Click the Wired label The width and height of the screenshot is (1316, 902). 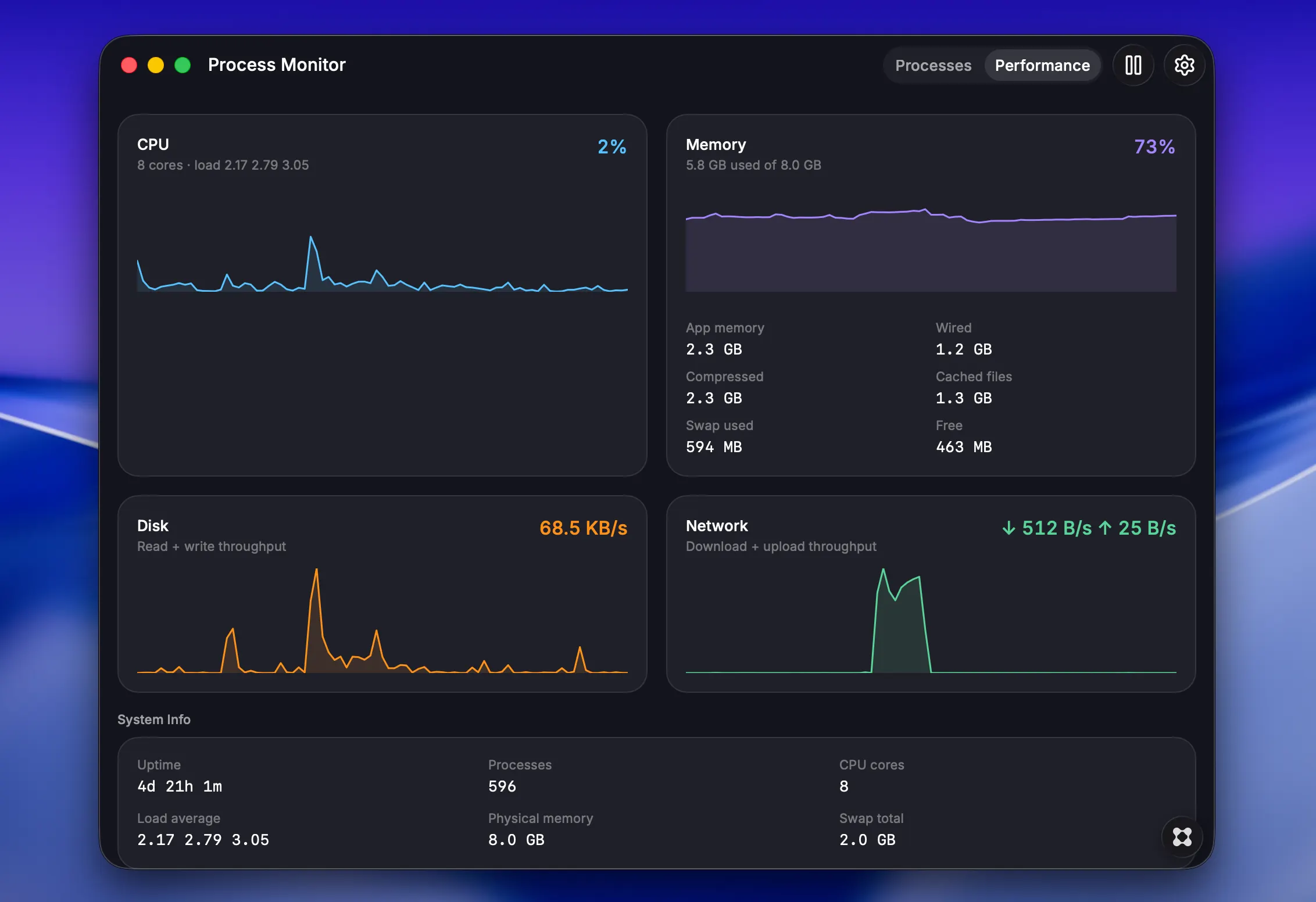click(953, 328)
